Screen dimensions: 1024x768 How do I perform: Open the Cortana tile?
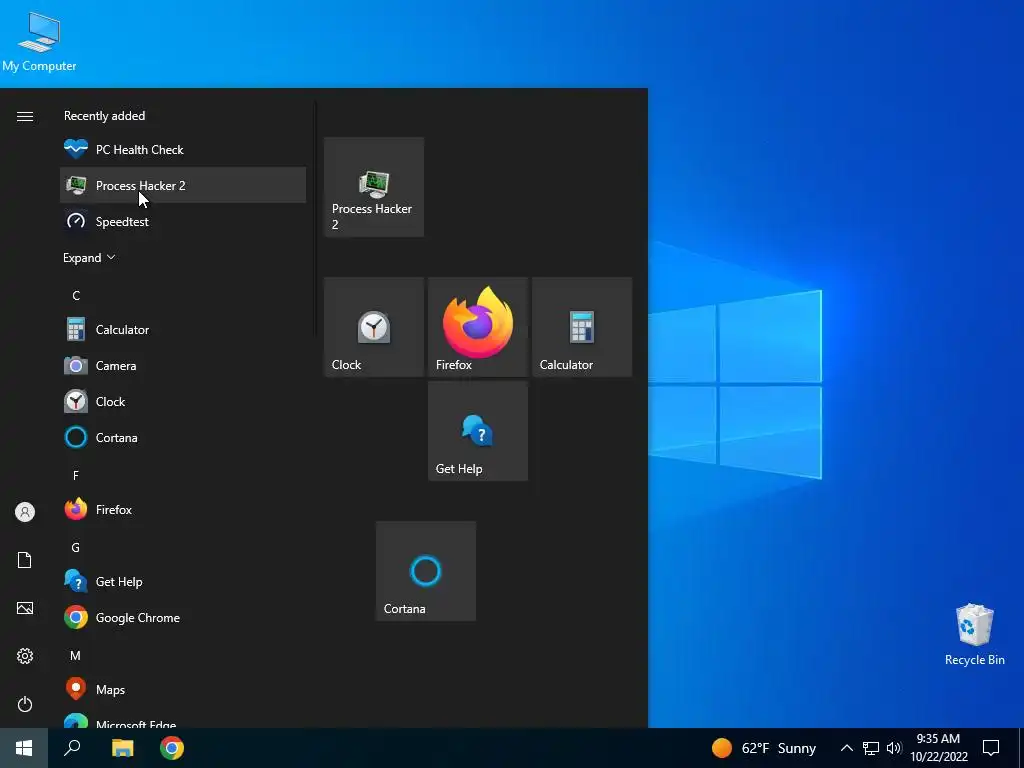coord(426,571)
